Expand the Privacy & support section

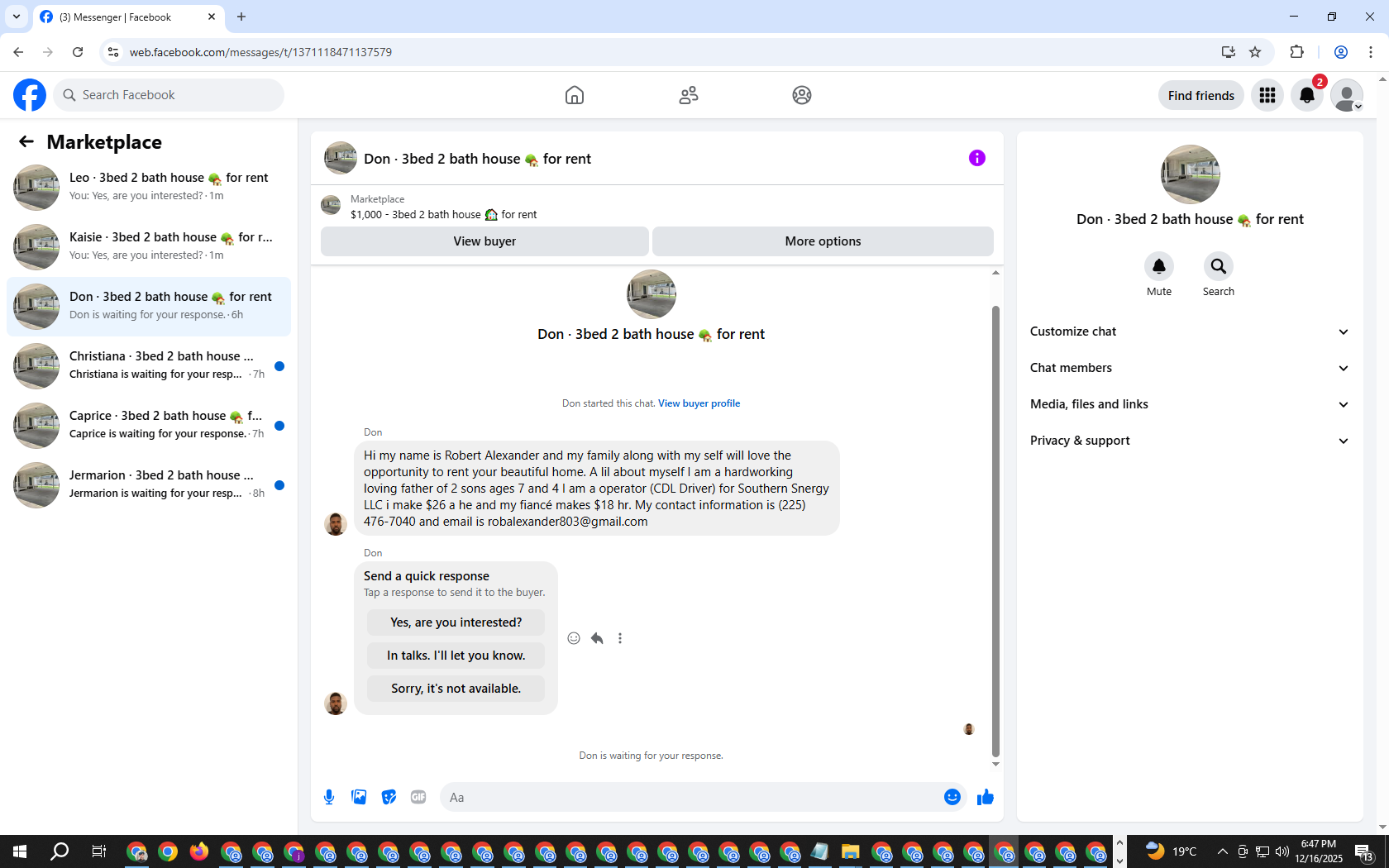point(1190,441)
